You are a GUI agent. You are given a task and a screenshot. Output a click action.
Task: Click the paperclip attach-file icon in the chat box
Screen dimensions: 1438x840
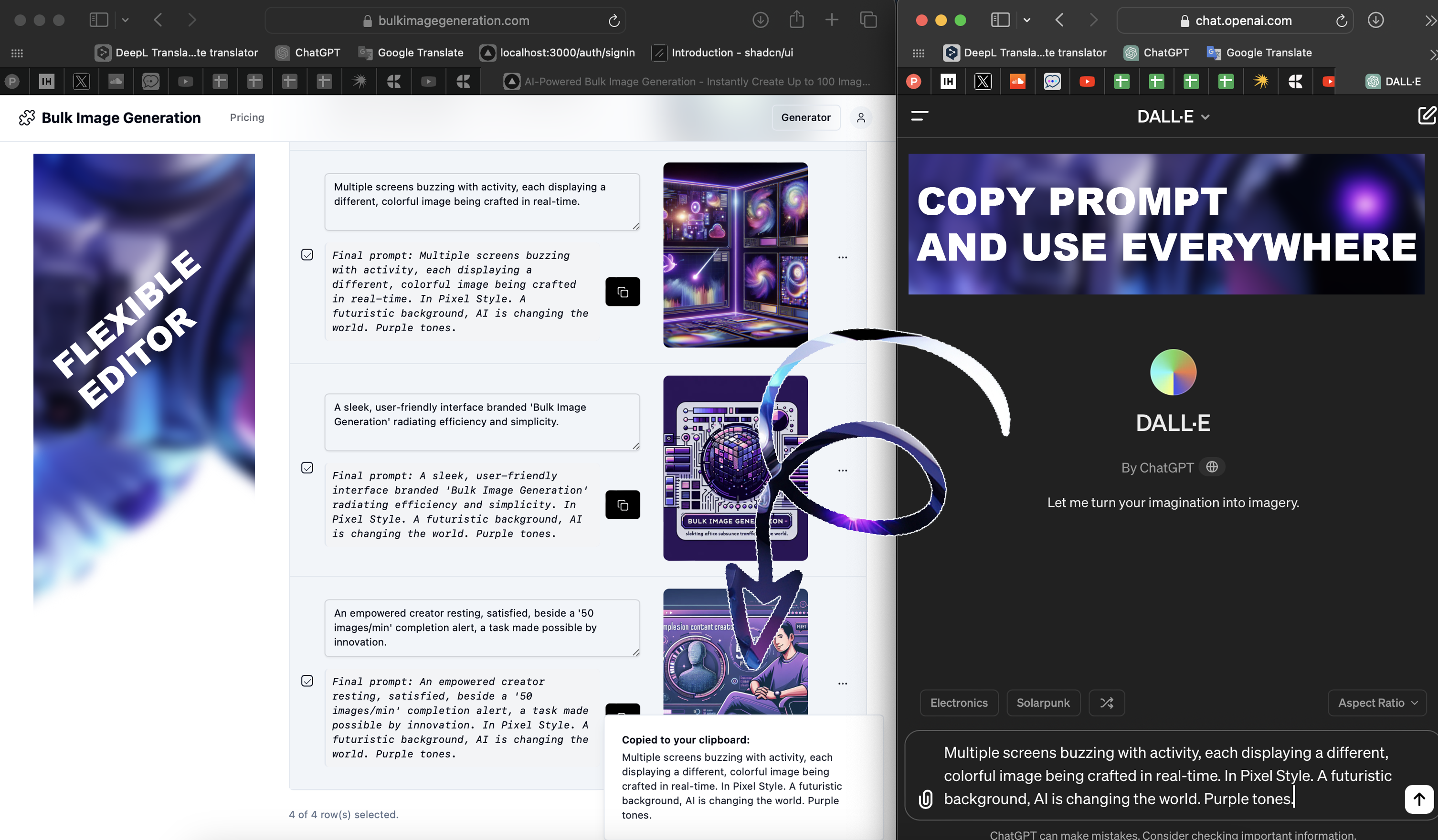925,798
